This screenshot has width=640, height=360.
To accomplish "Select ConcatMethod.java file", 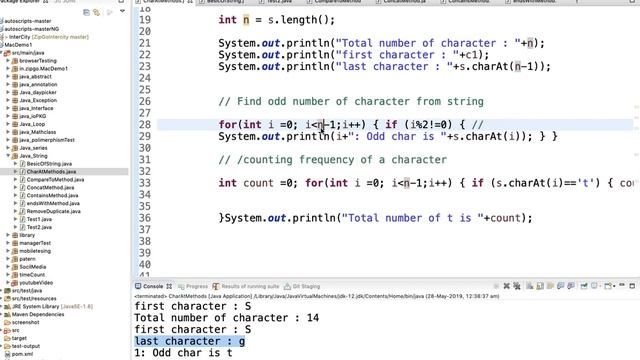I will pyautogui.click(x=50, y=187).
